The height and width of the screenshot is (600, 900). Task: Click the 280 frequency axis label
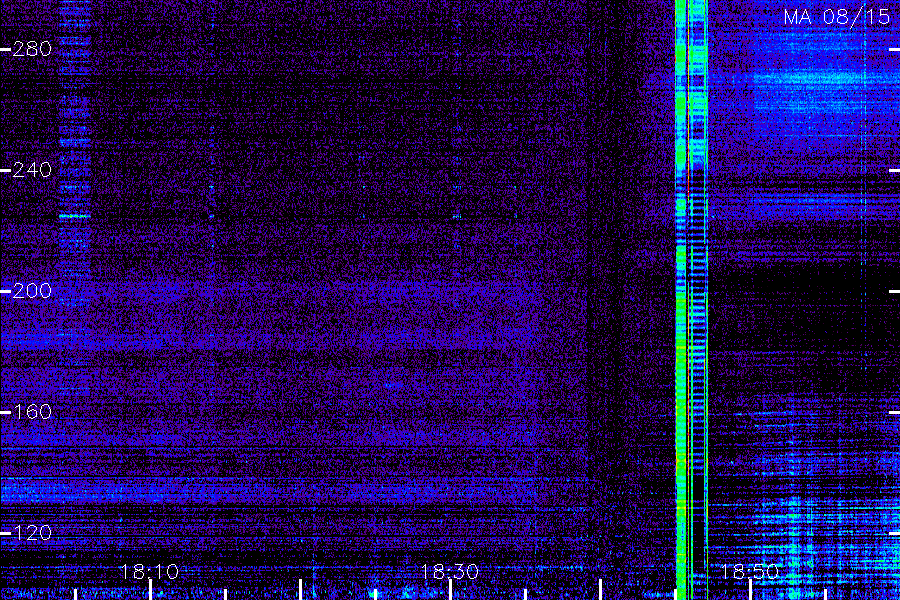pyautogui.click(x=32, y=49)
